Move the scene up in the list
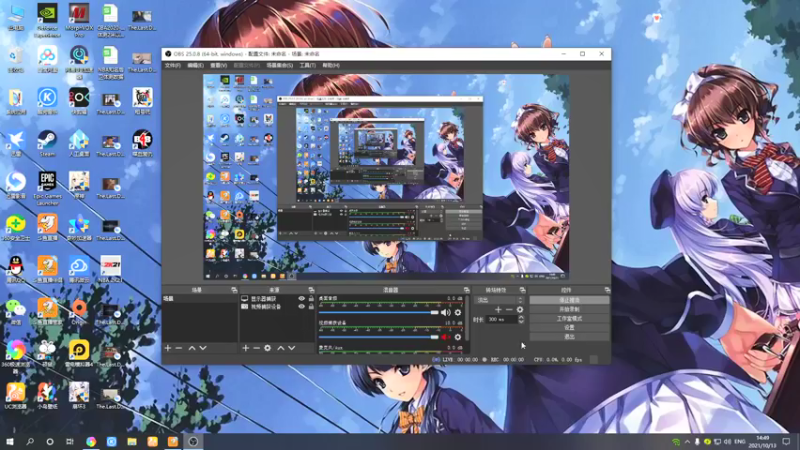 click(x=192, y=348)
